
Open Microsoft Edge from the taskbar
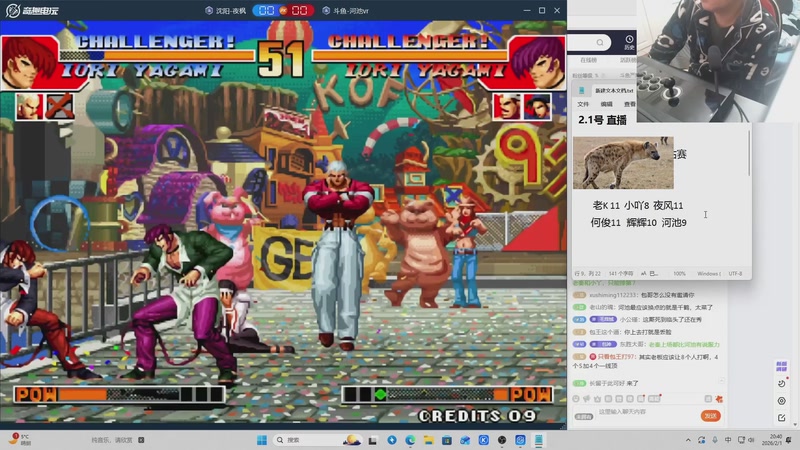pos(410,440)
